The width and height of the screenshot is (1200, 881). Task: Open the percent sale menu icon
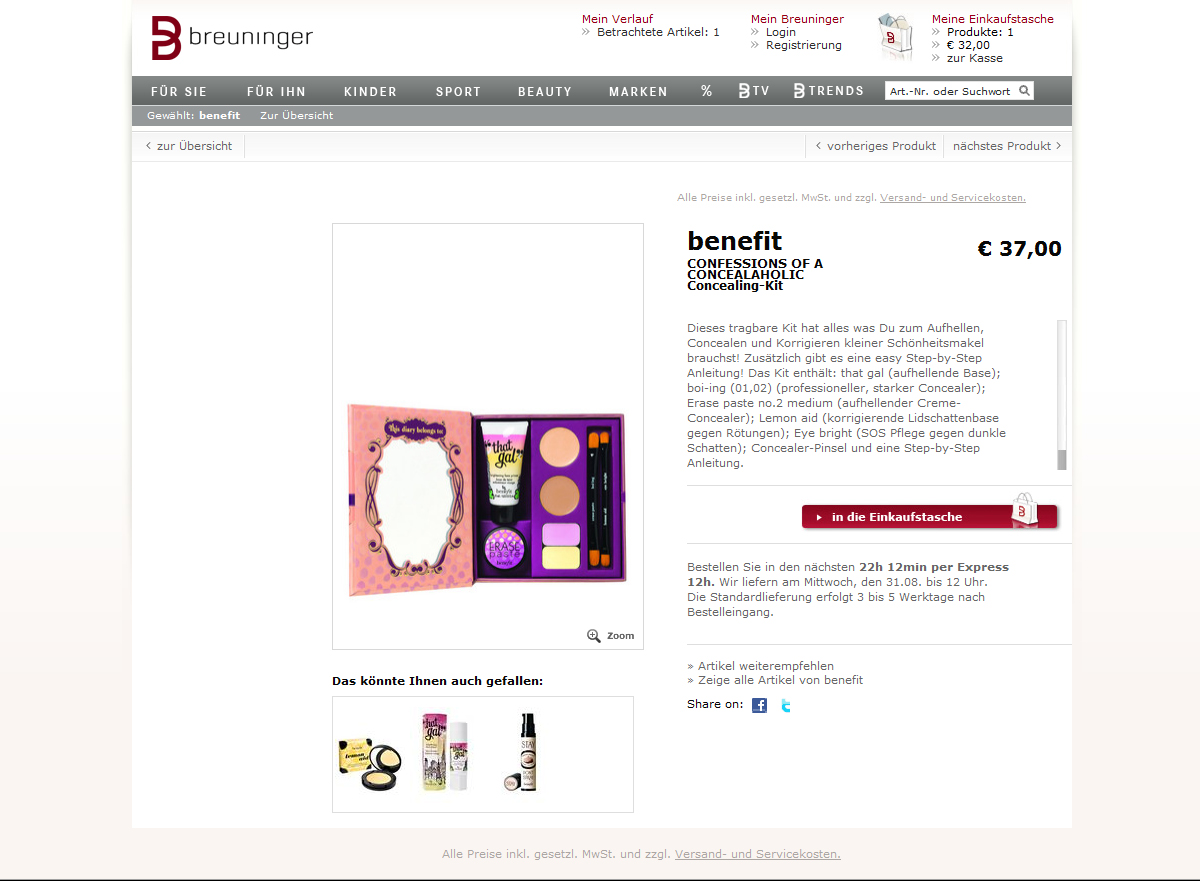coord(707,91)
